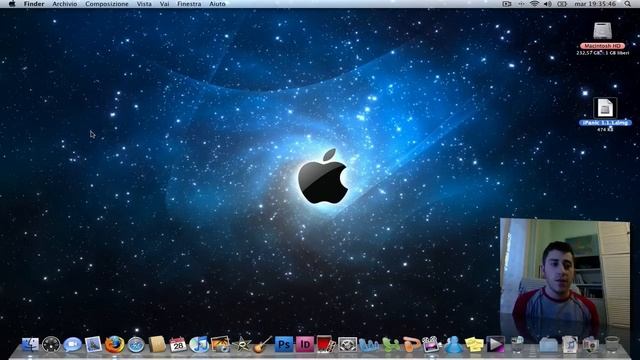Open the blue Messenger buddy icon

pos(453,345)
